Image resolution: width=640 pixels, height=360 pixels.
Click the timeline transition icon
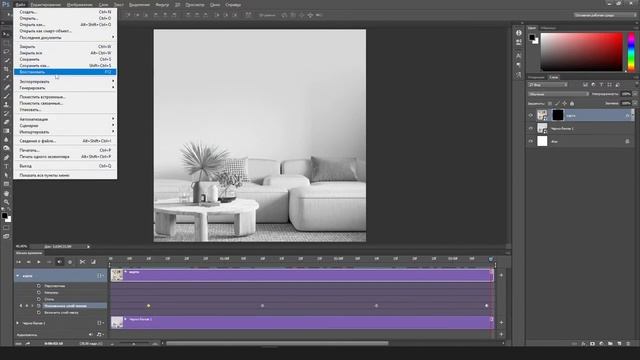click(x=93, y=262)
